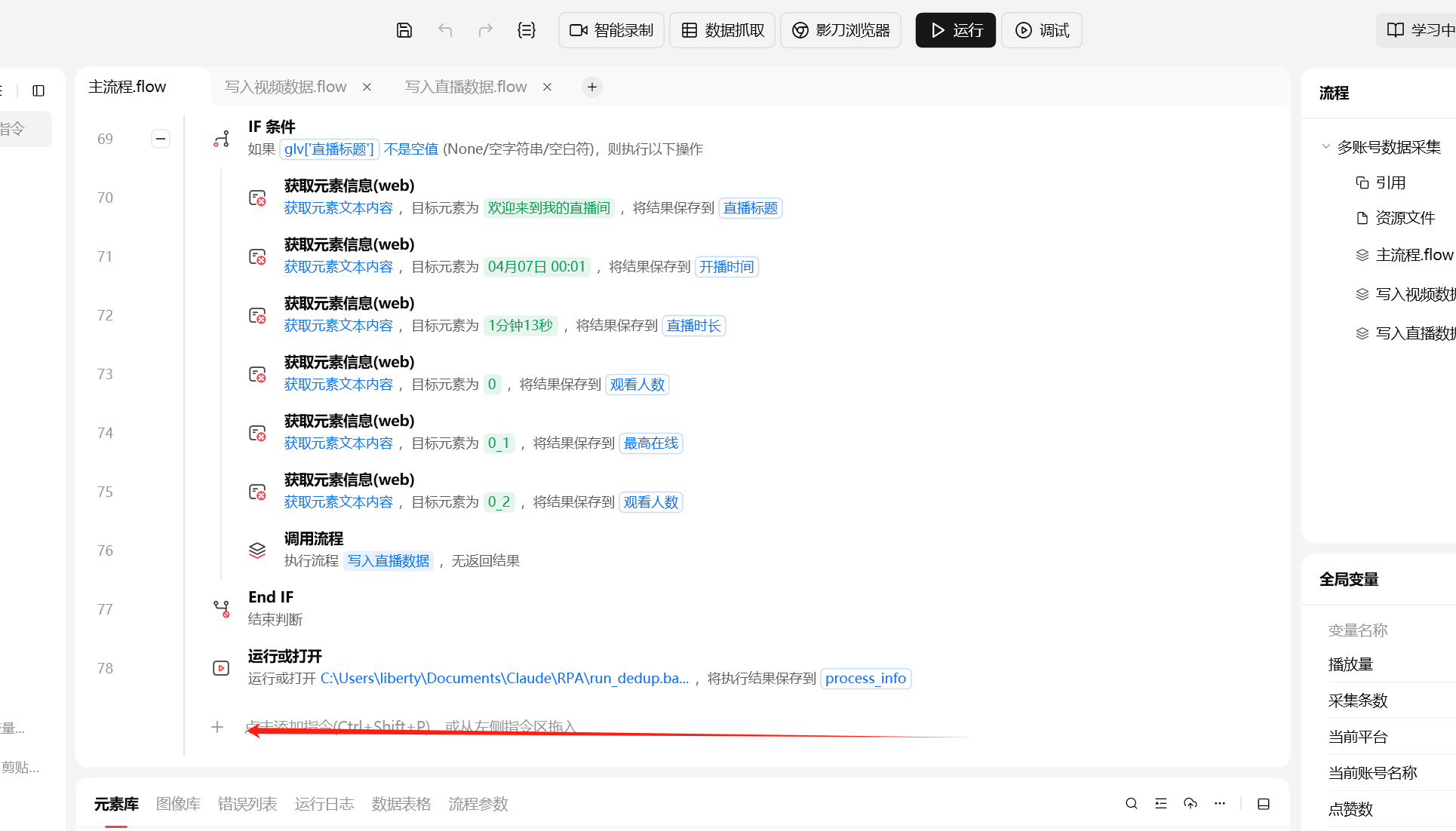Viewport: 1456px width, 831px height.
Task: Click the outline list icon near search
Action: (x=1160, y=803)
